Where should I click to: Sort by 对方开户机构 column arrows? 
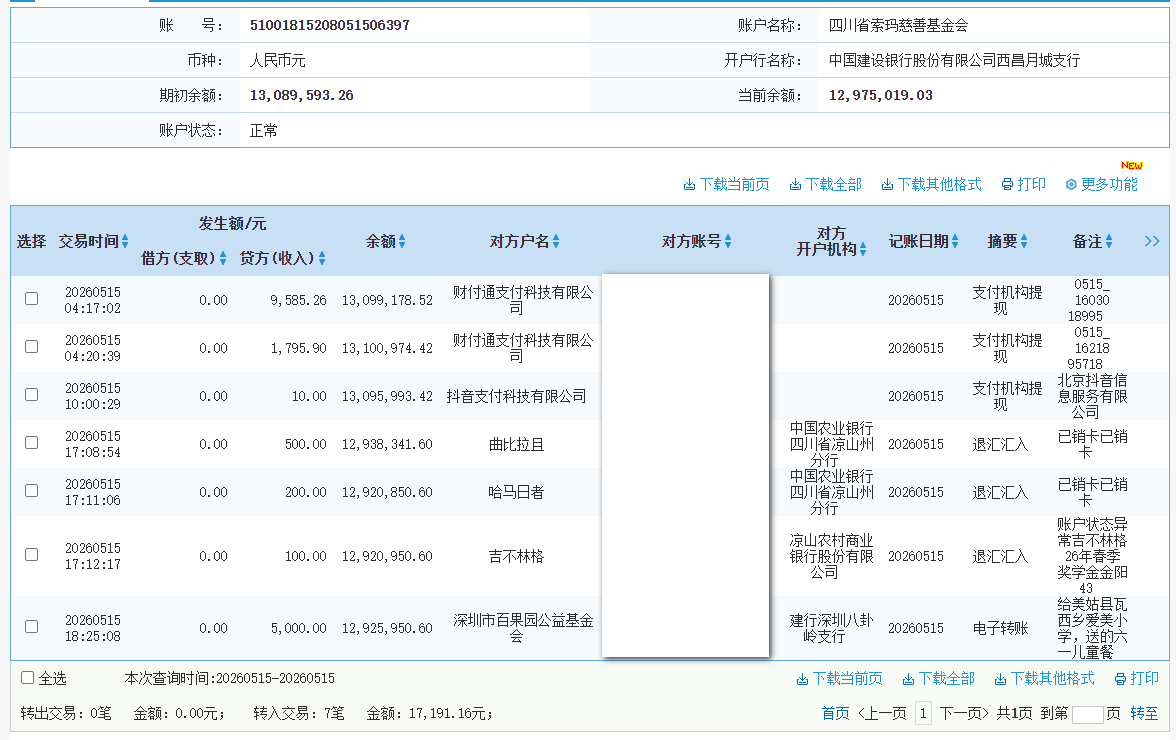click(x=863, y=249)
